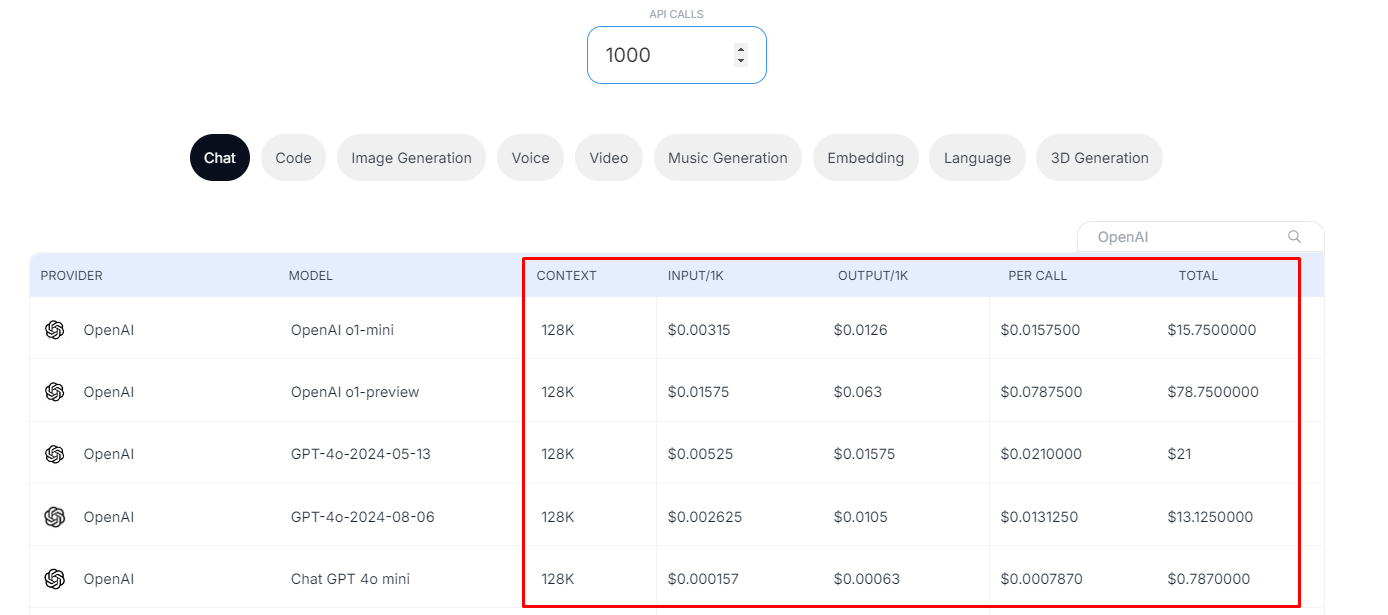The image size is (1388, 615).
Task: Click the OpenAI logo in the GPT-4o-2024-05-13 row
Action: tap(55, 454)
